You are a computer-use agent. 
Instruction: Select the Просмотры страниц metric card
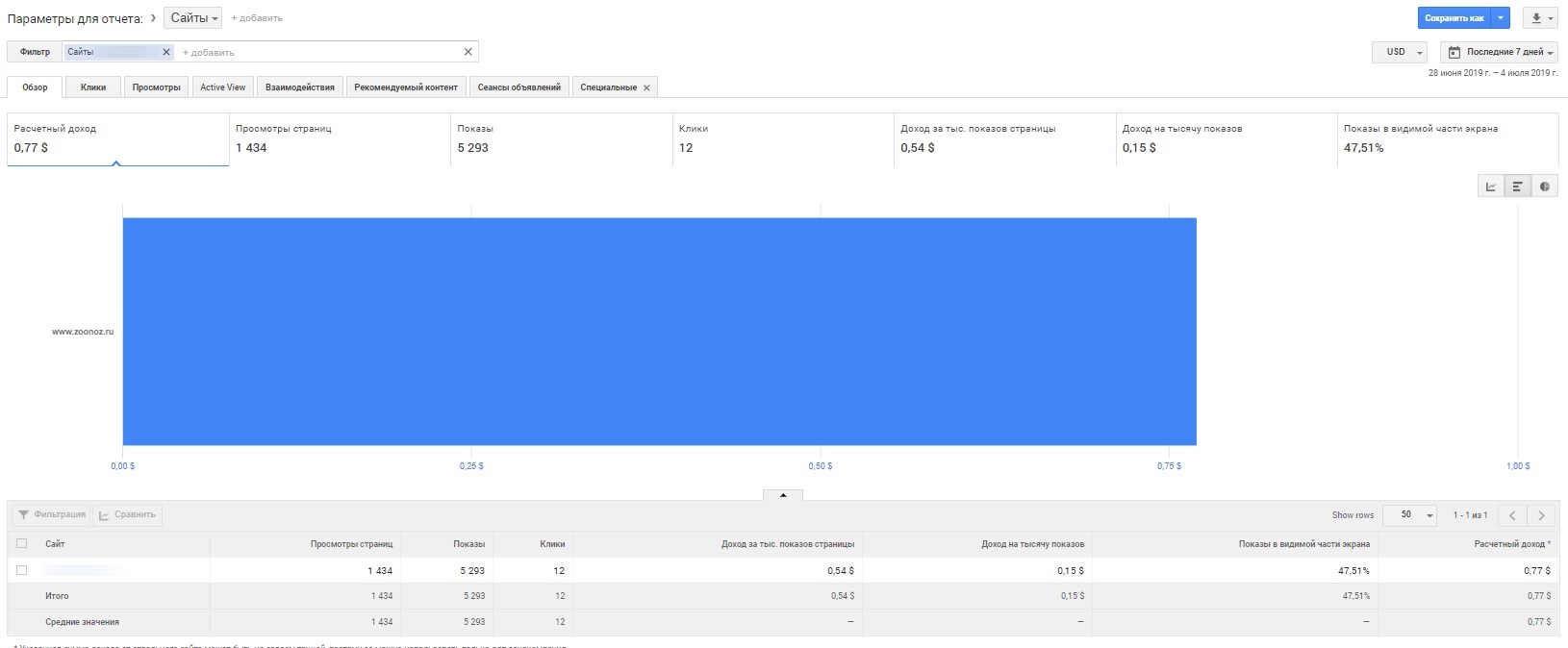tap(340, 139)
